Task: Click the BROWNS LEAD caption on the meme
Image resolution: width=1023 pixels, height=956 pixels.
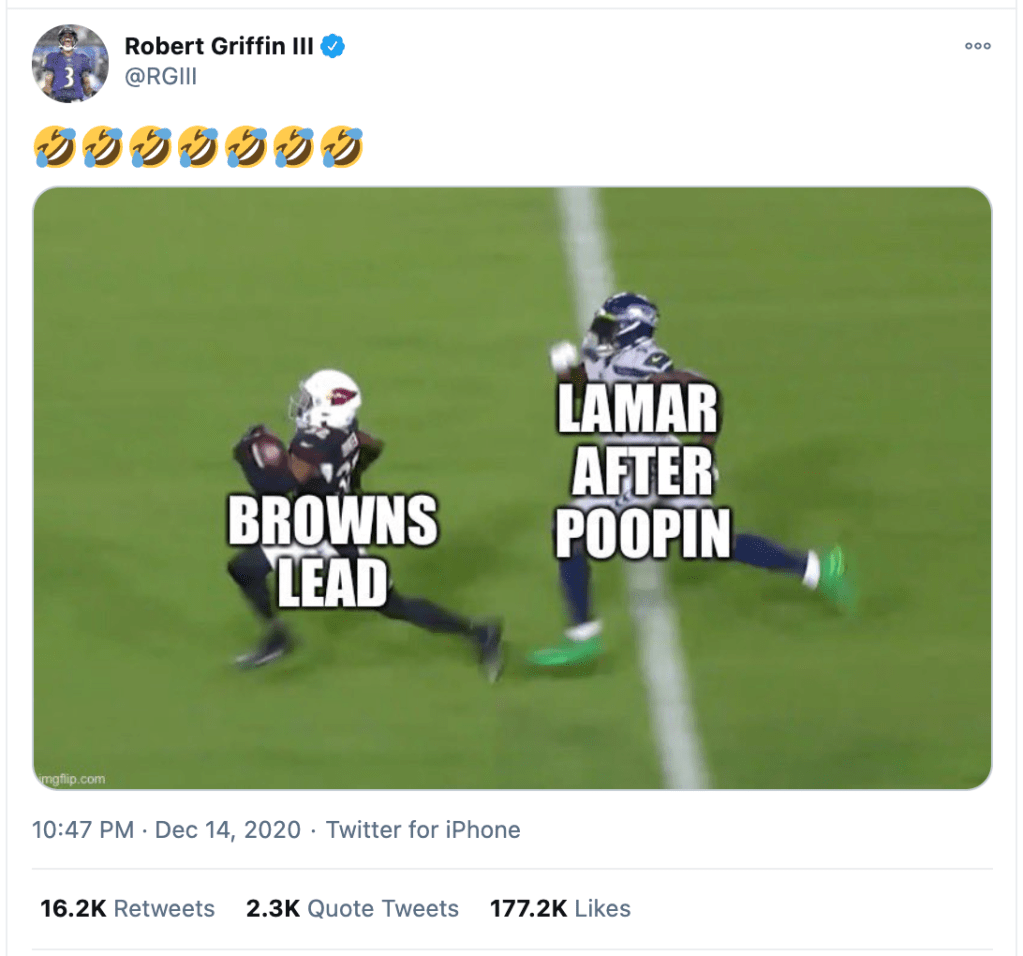Action: pos(332,551)
